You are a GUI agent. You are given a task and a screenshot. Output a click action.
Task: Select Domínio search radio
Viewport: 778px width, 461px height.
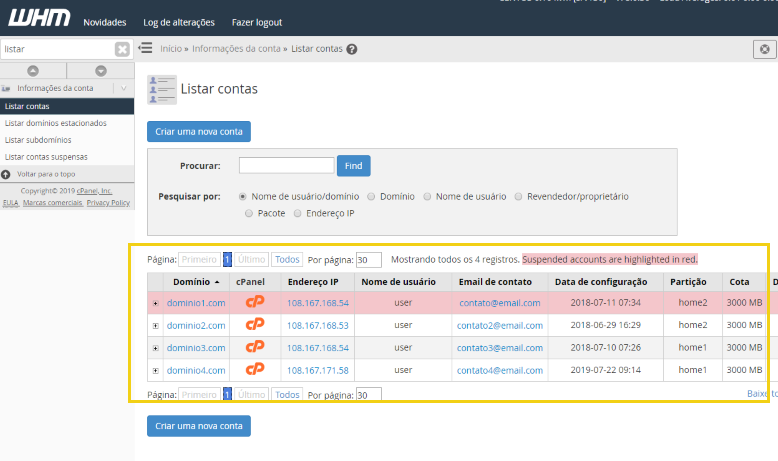(371, 197)
